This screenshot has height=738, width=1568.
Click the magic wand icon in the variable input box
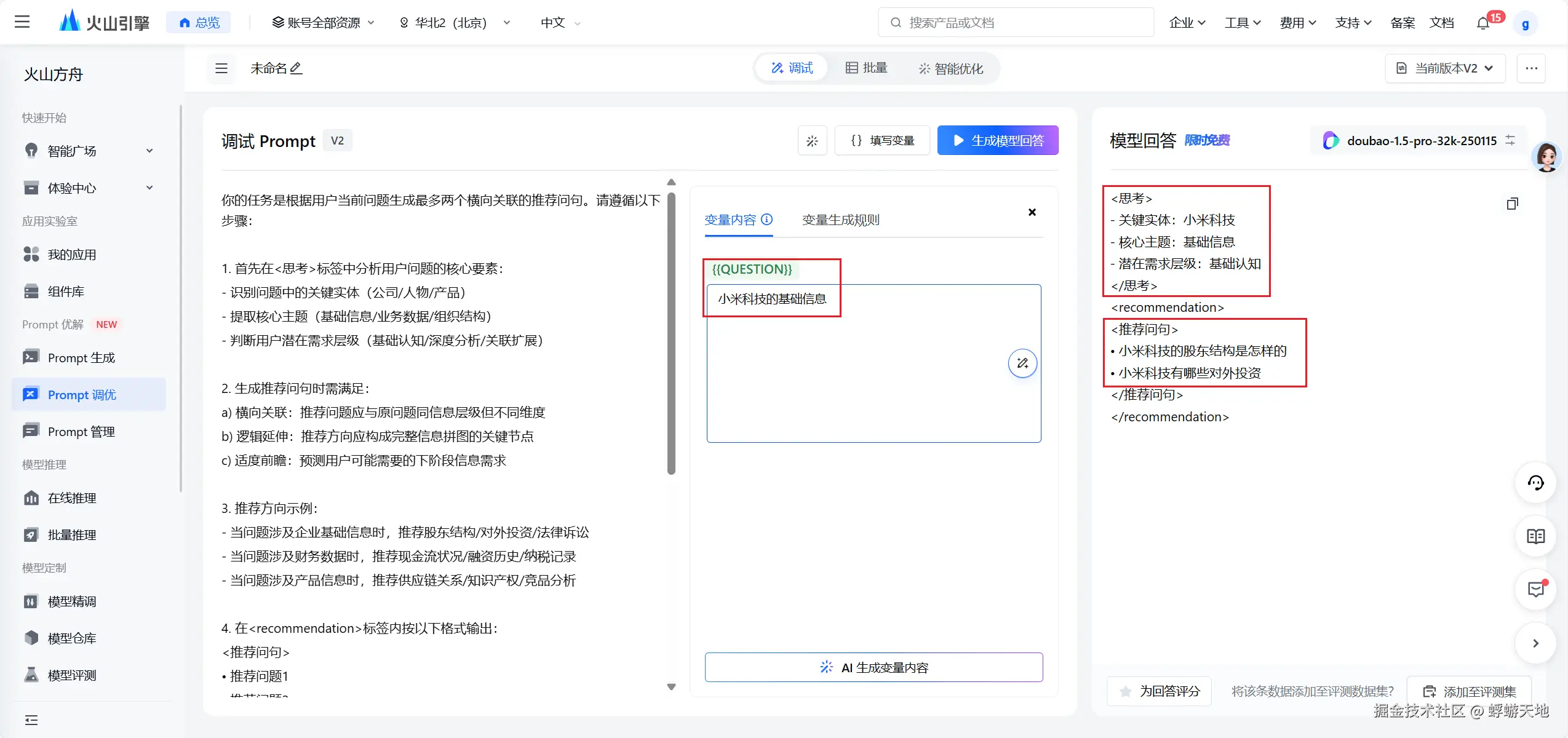(x=1022, y=363)
